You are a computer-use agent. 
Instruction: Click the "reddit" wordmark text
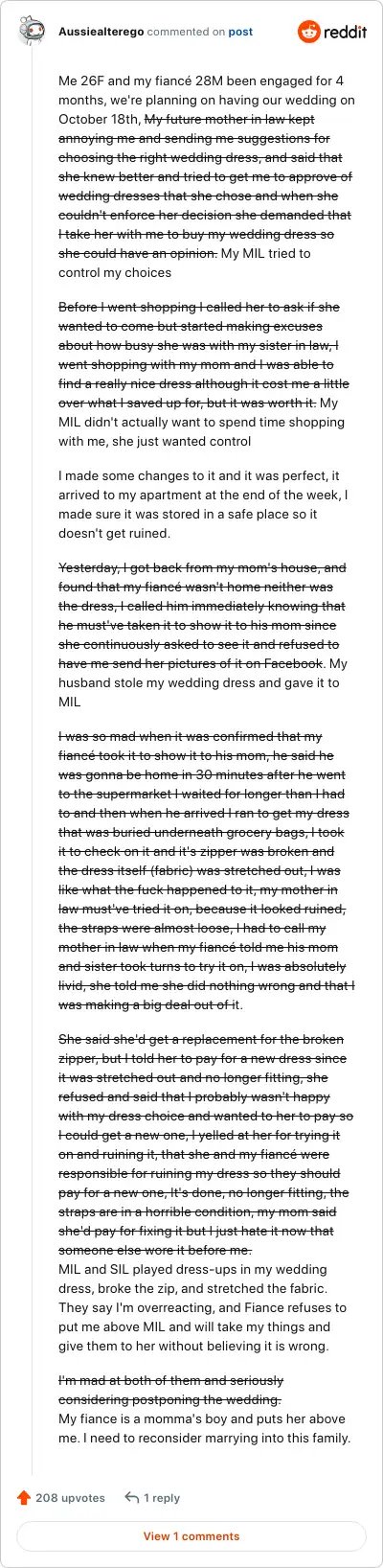[x=345, y=32]
